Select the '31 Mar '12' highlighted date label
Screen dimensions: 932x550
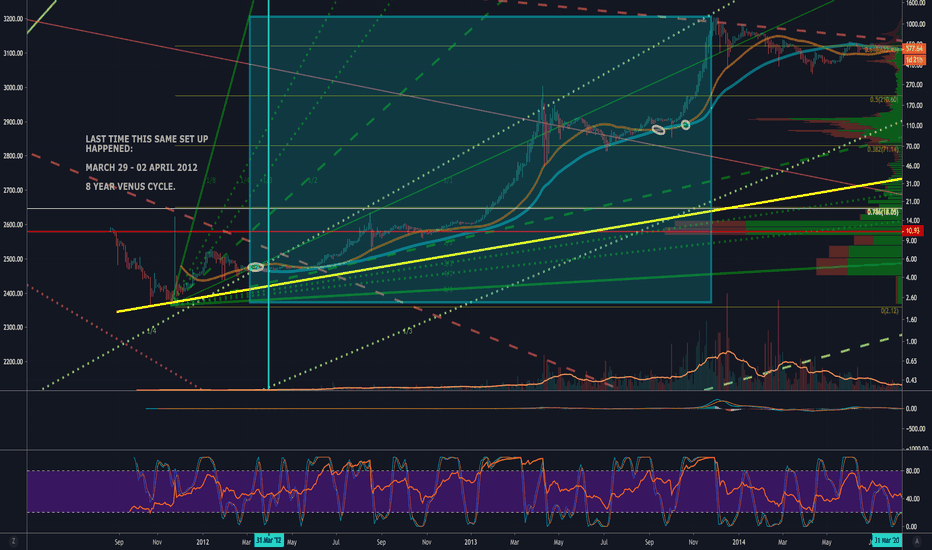coord(269,540)
